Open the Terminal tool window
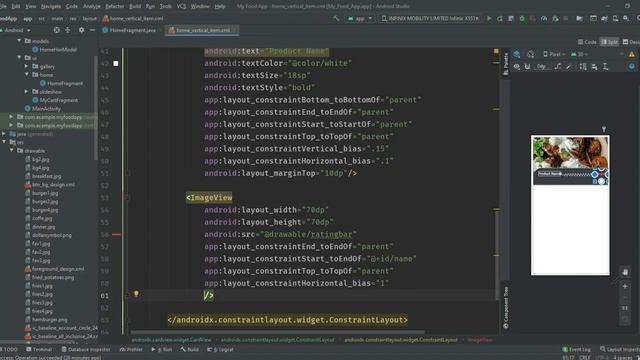The image size is (640, 360). 39,349
